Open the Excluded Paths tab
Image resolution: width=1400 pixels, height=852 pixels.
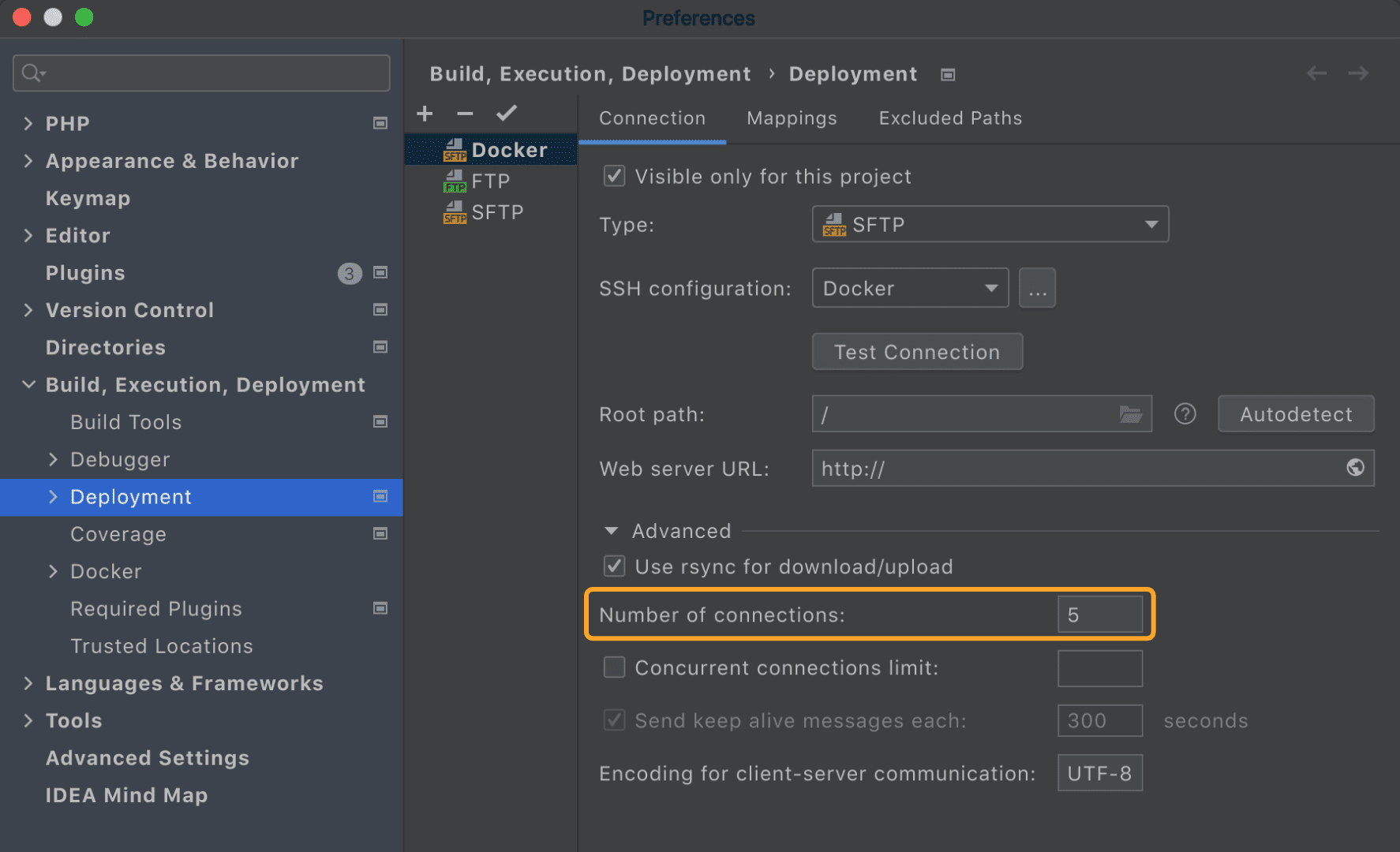coord(949,118)
